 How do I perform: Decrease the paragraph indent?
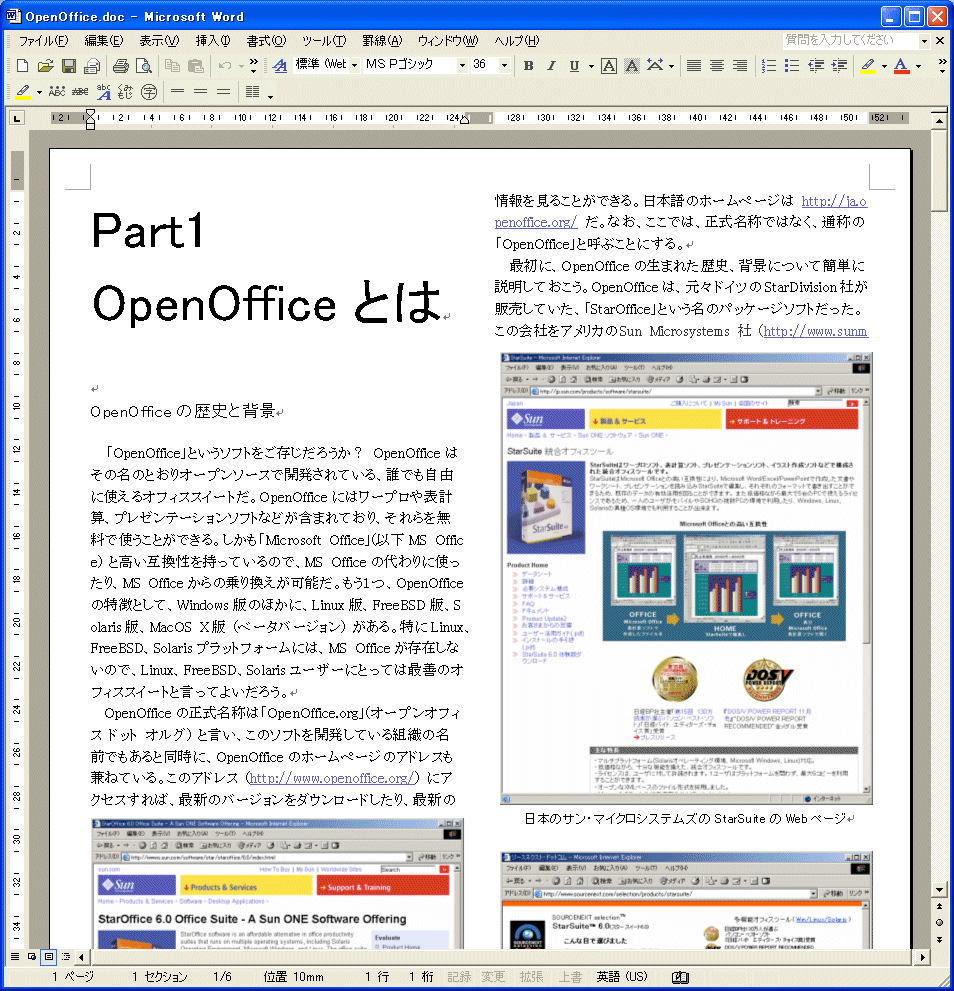tap(816, 65)
